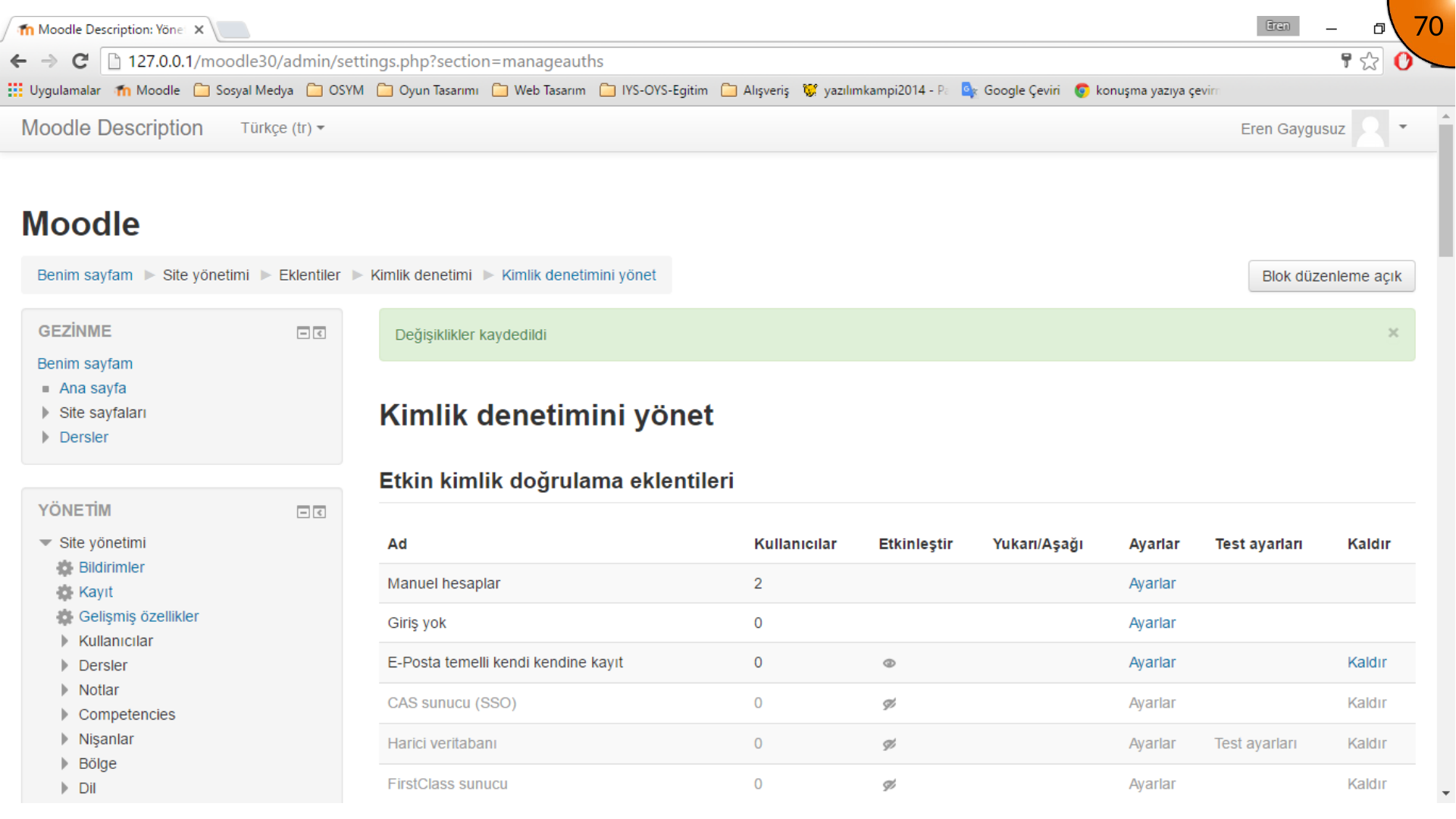The image size is (1456, 819).
Task: Click the browser forward arrow
Action: (49, 61)
